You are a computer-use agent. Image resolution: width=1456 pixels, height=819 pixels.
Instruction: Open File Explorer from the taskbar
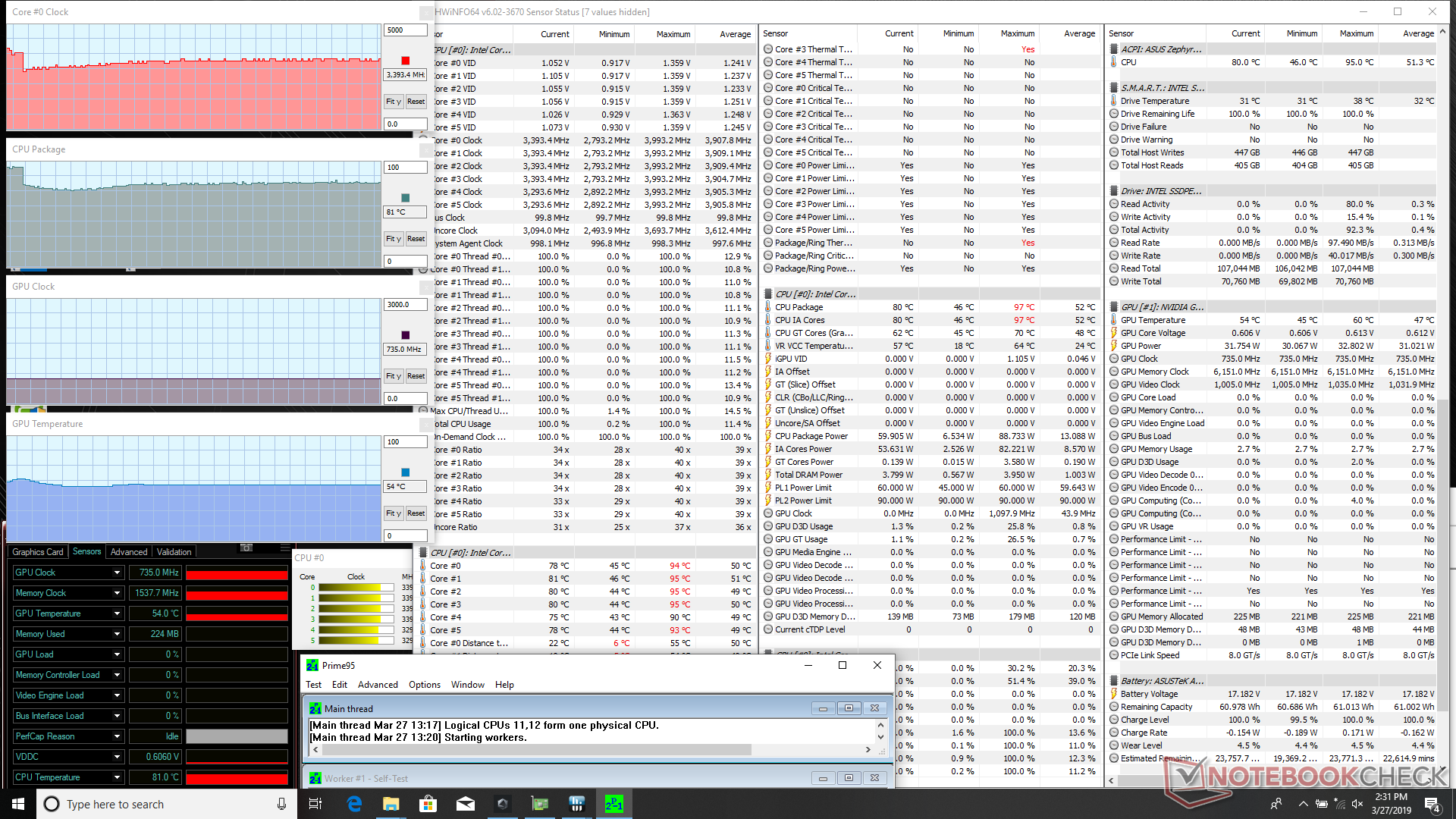tap(391, 804)
